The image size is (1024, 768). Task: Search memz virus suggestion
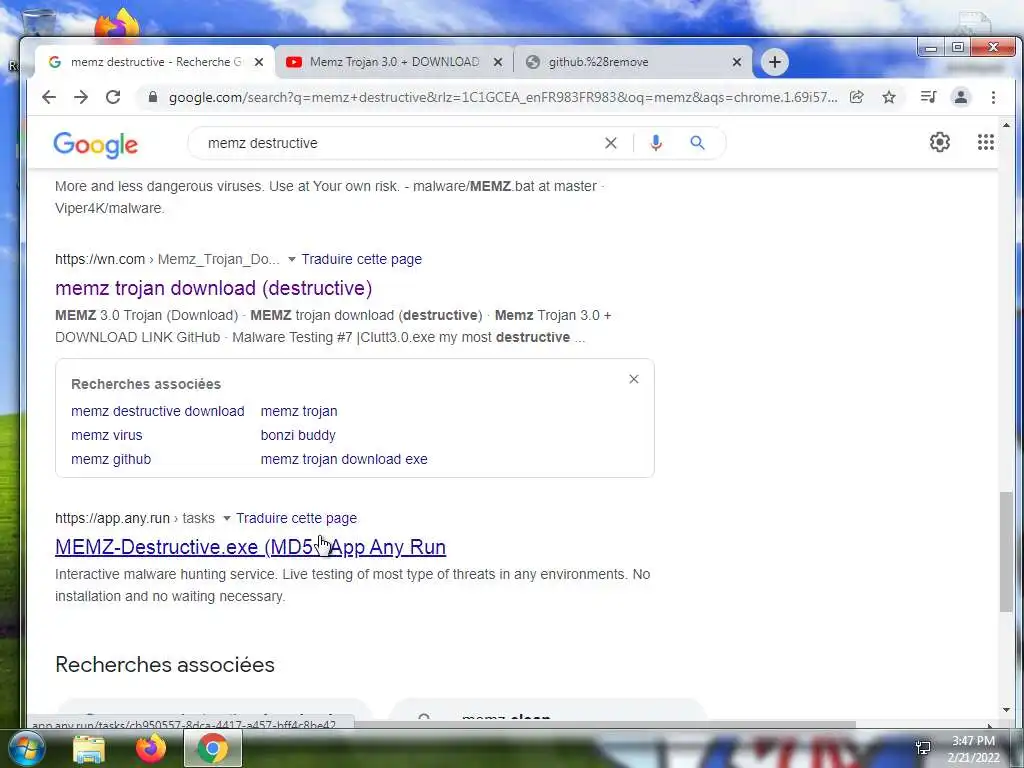[x=106, y=436]
